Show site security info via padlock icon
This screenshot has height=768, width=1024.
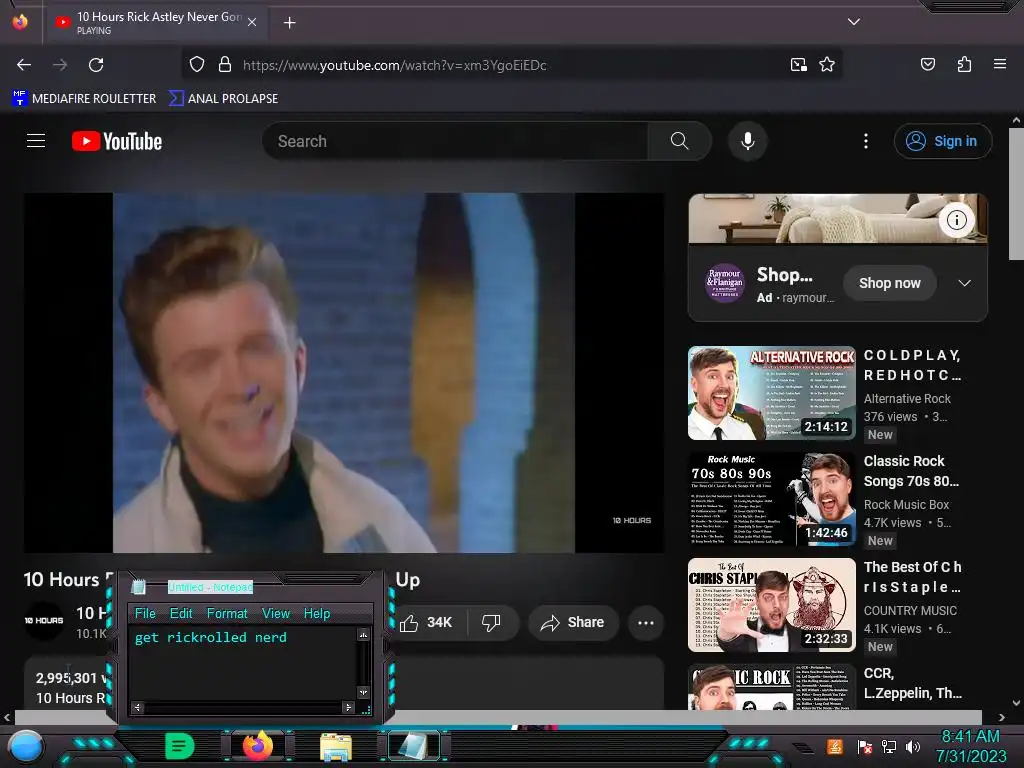225,65
